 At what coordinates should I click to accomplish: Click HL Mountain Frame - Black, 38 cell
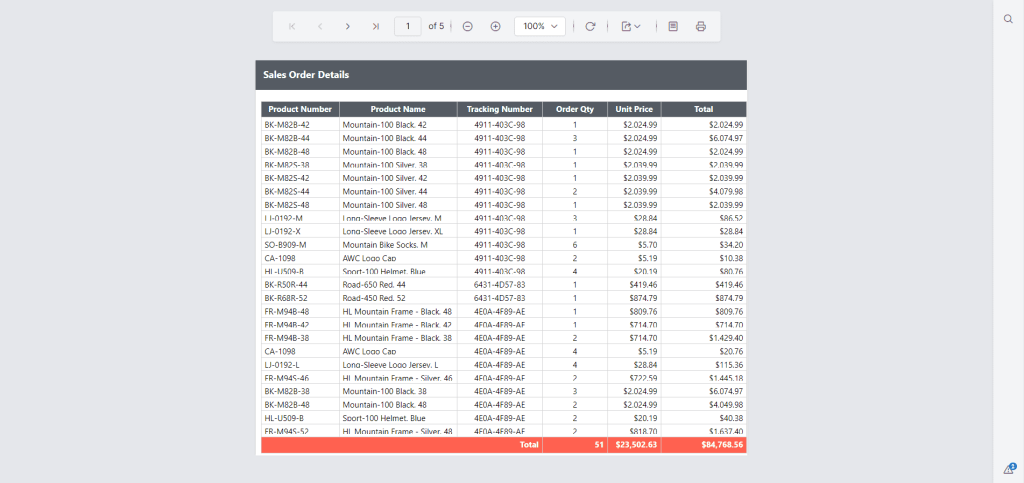pyautogui.click(x=398, y=338)
